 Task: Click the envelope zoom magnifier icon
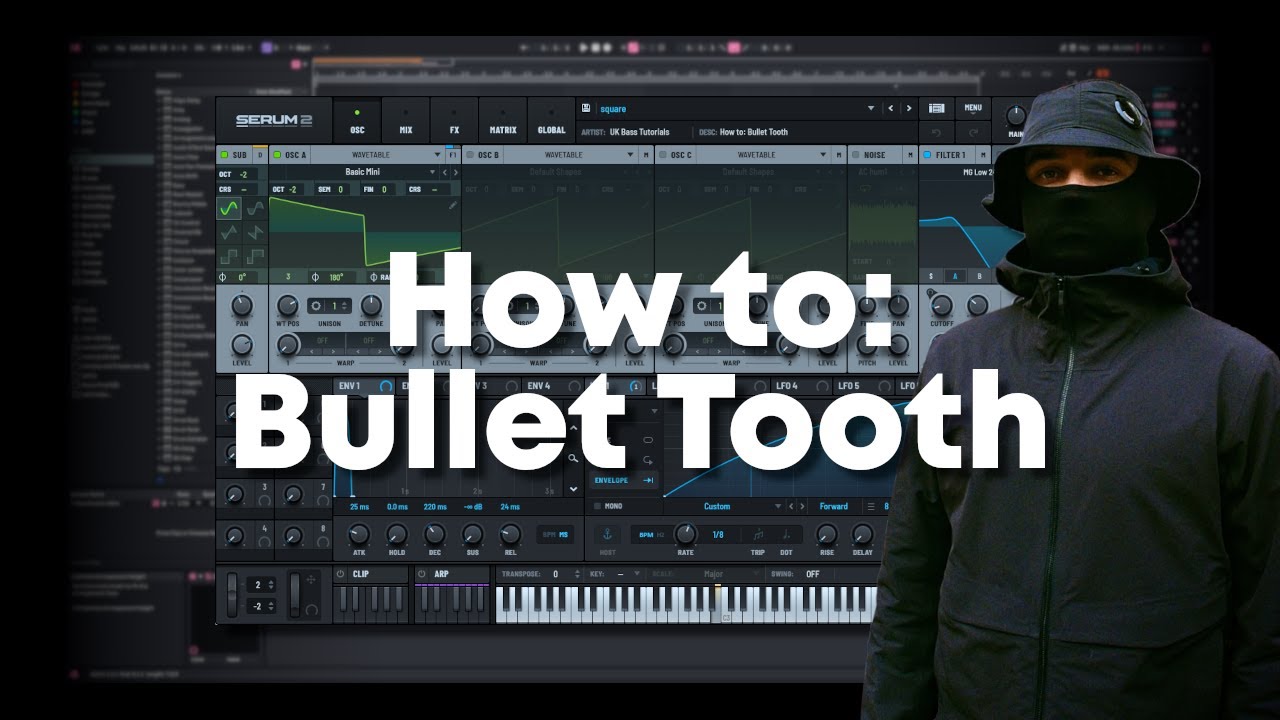point(573,458)
